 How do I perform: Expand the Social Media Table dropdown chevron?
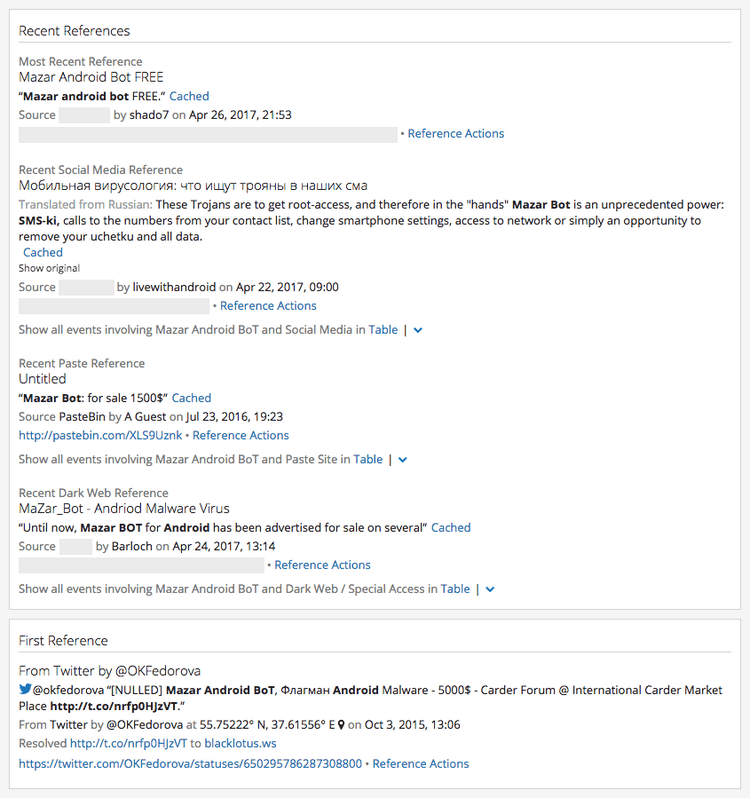pyautogui.click(x=418, y=330)
